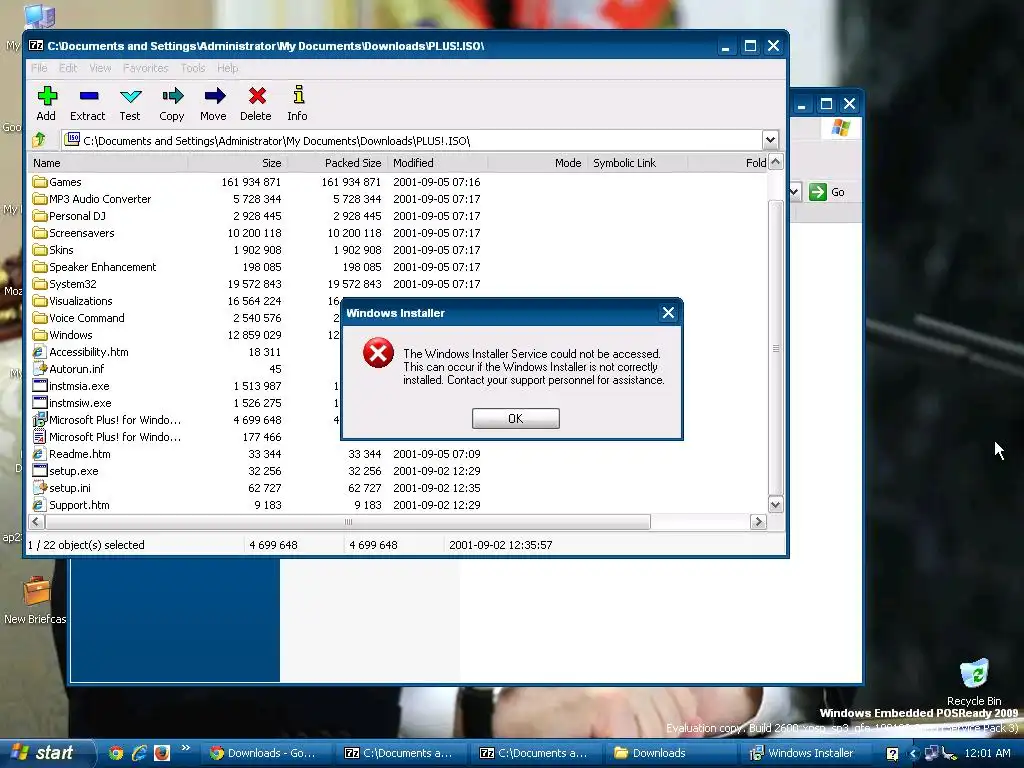Open the Tools menu
The height and width of the screenshot is (768, 1024).
pos(193,68)
